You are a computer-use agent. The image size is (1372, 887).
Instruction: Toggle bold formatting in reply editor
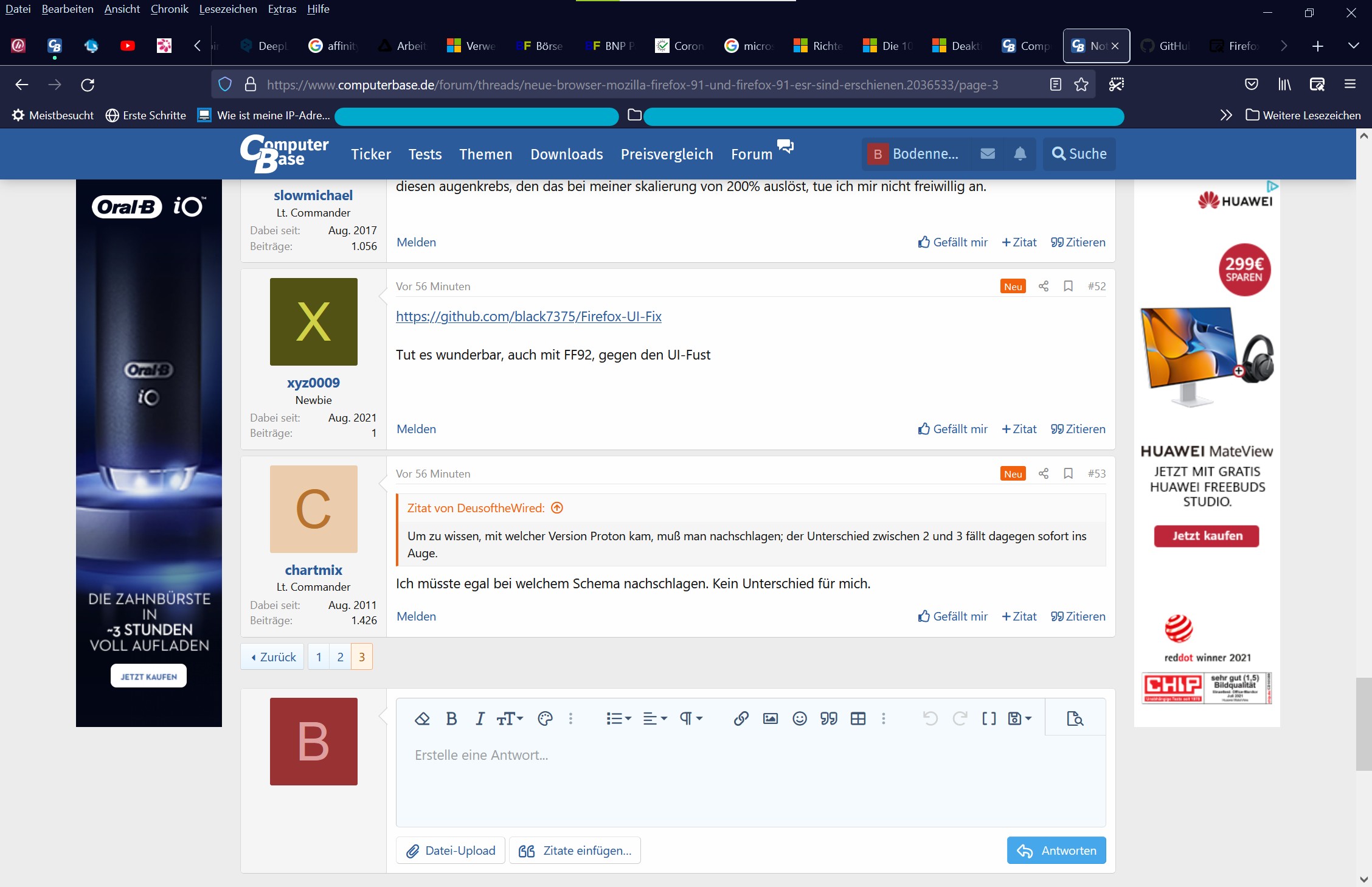(451, 718)
